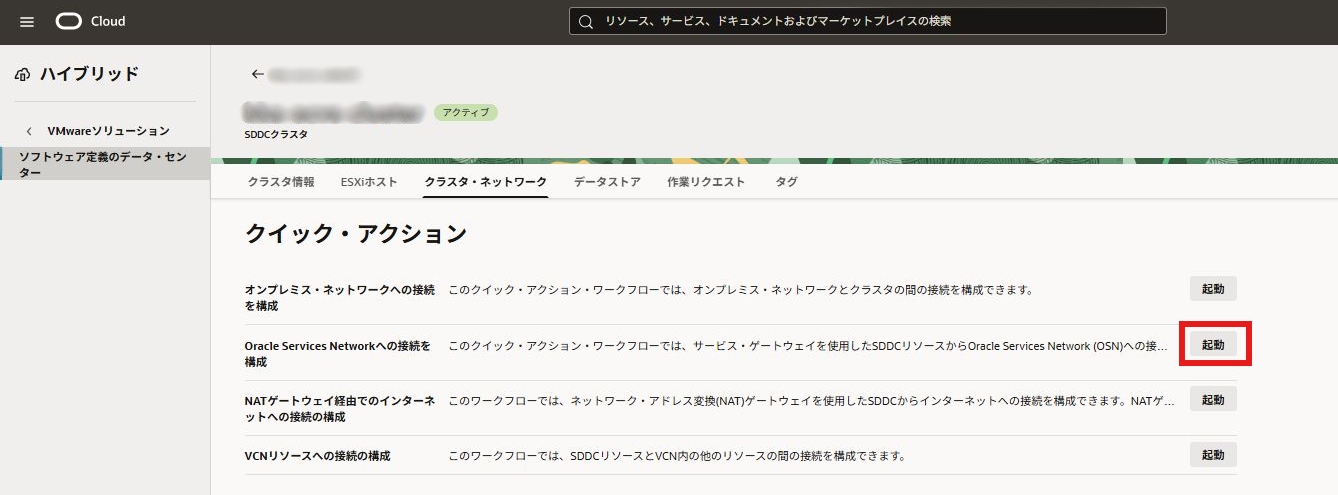Focus the resource and service search field
Screen dimensions: 1338x495
(870, 21)
